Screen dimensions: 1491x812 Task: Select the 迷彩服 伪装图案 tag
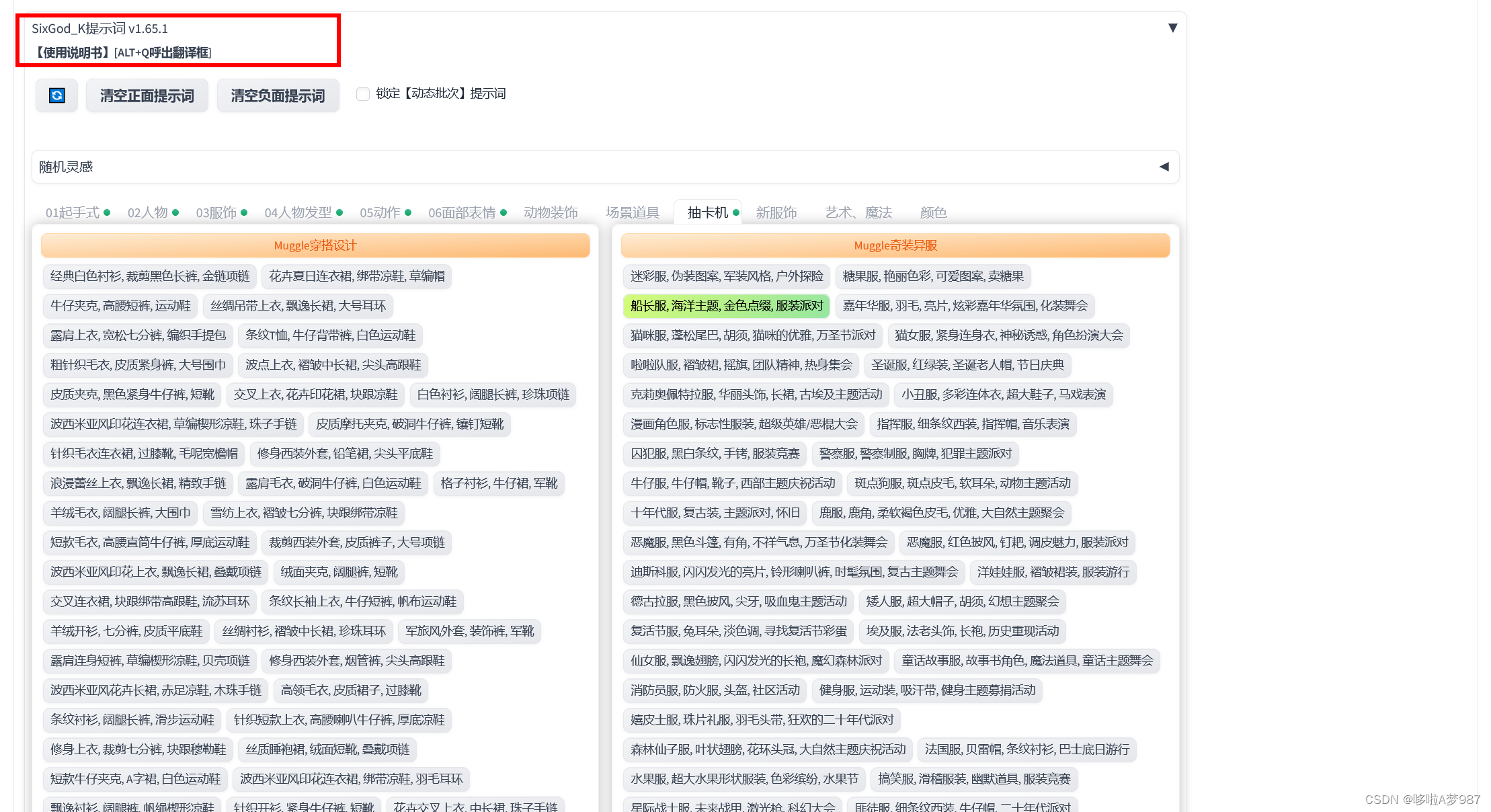(726, 276)
